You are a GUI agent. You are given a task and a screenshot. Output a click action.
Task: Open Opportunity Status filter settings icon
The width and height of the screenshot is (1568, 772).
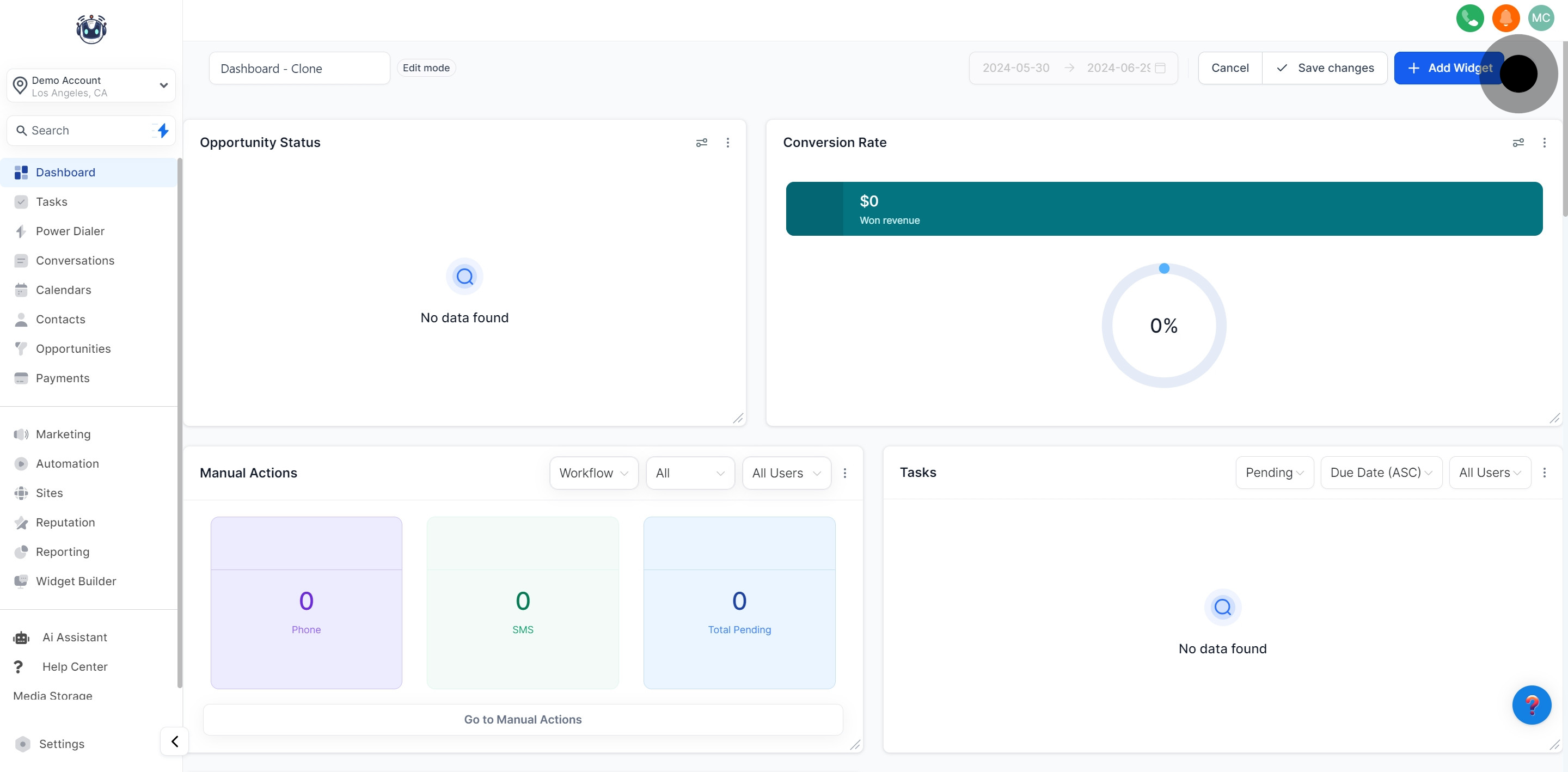tap(701, 143)
